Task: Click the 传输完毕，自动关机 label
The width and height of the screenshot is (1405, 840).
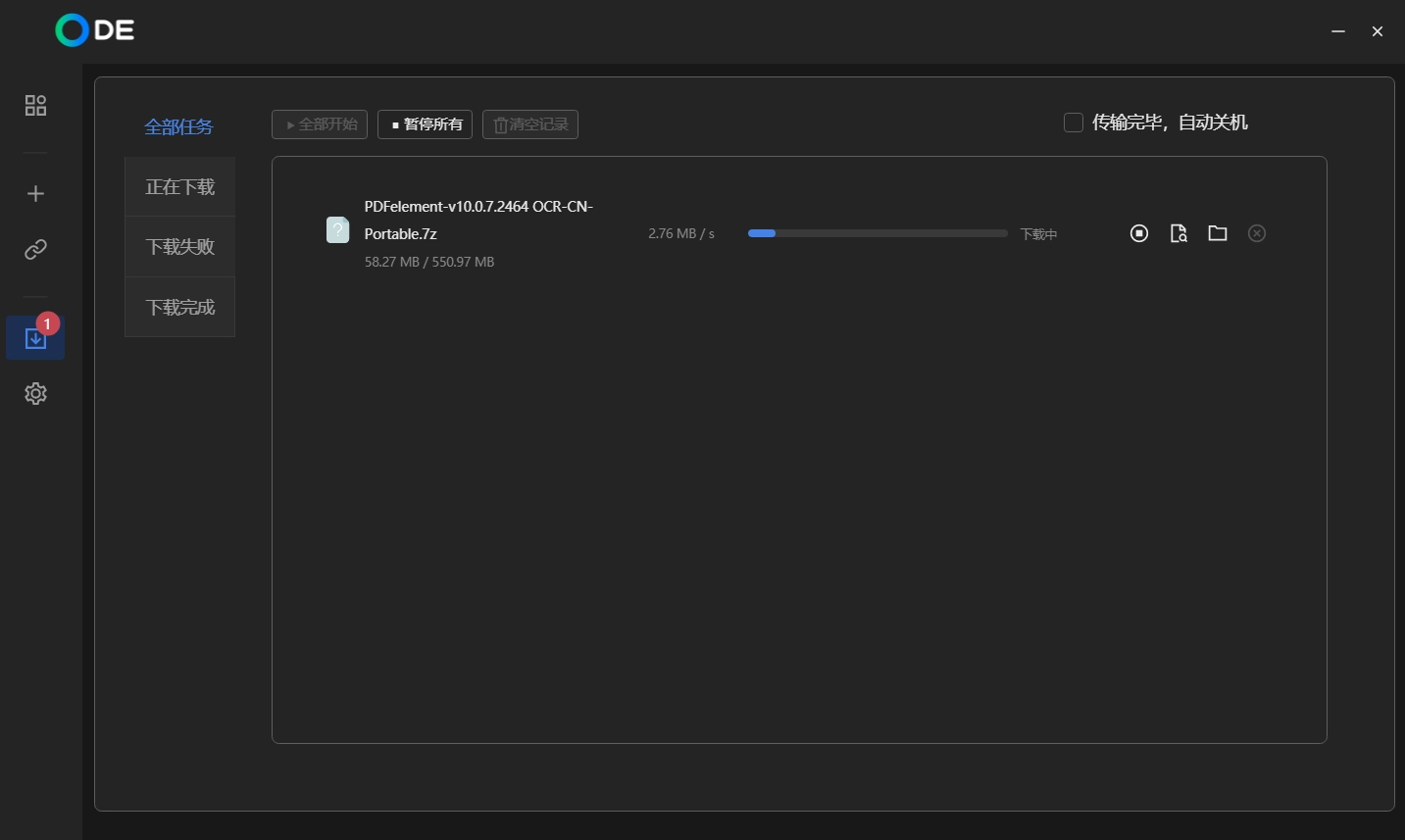Action: pyautogui.click(x=1170, y=123)
